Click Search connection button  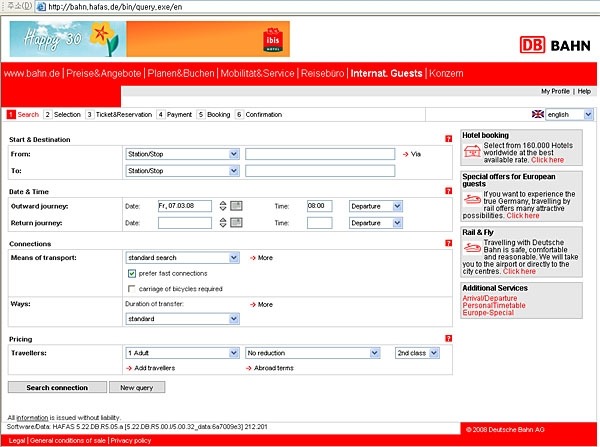pos(57,387)
